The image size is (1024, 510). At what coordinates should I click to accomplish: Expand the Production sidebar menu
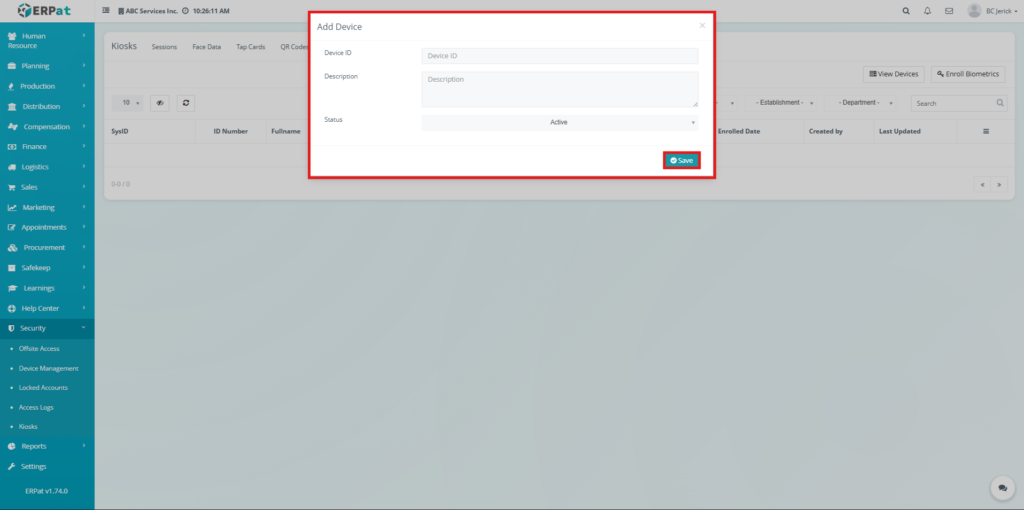click(47, 86)
